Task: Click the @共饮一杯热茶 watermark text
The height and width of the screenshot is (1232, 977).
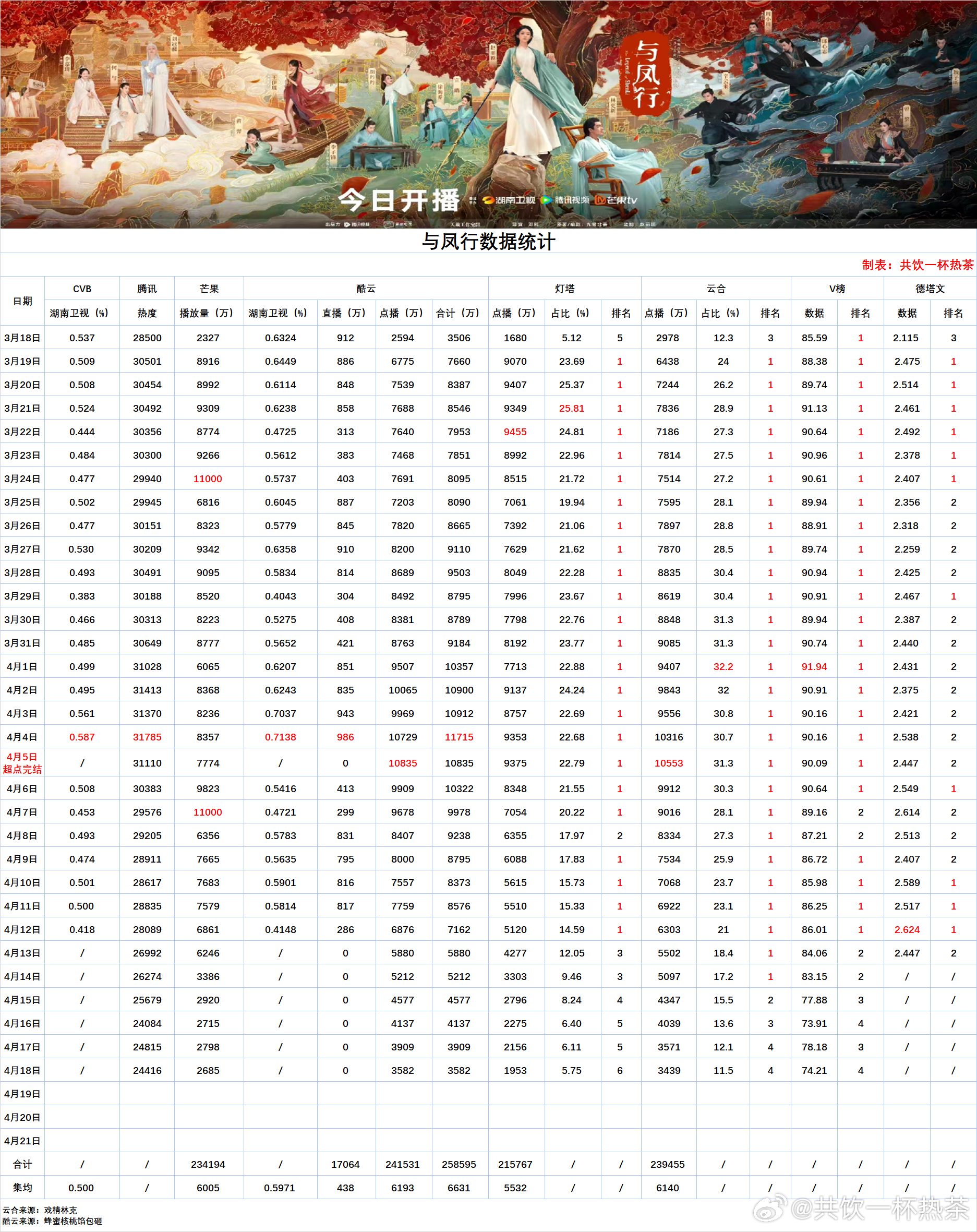Action: coord(880,1208)
